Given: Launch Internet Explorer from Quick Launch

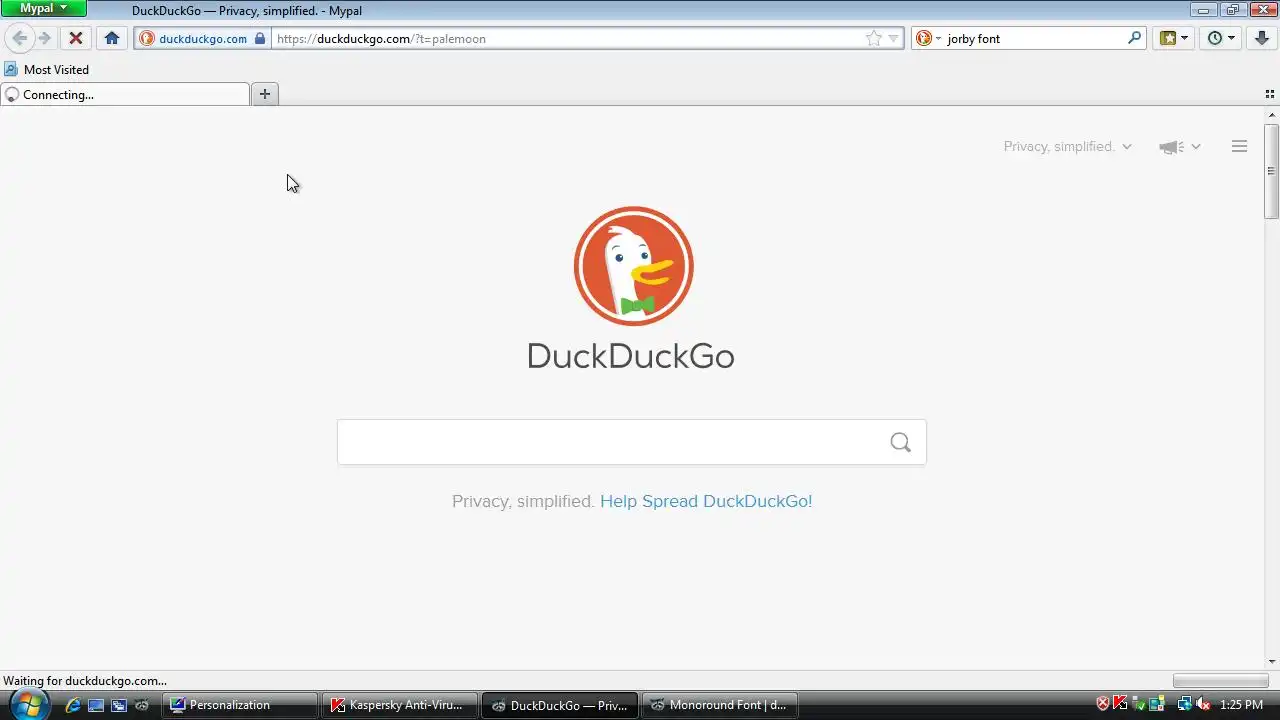Looking at the screenshot, I should pos(73,705).
